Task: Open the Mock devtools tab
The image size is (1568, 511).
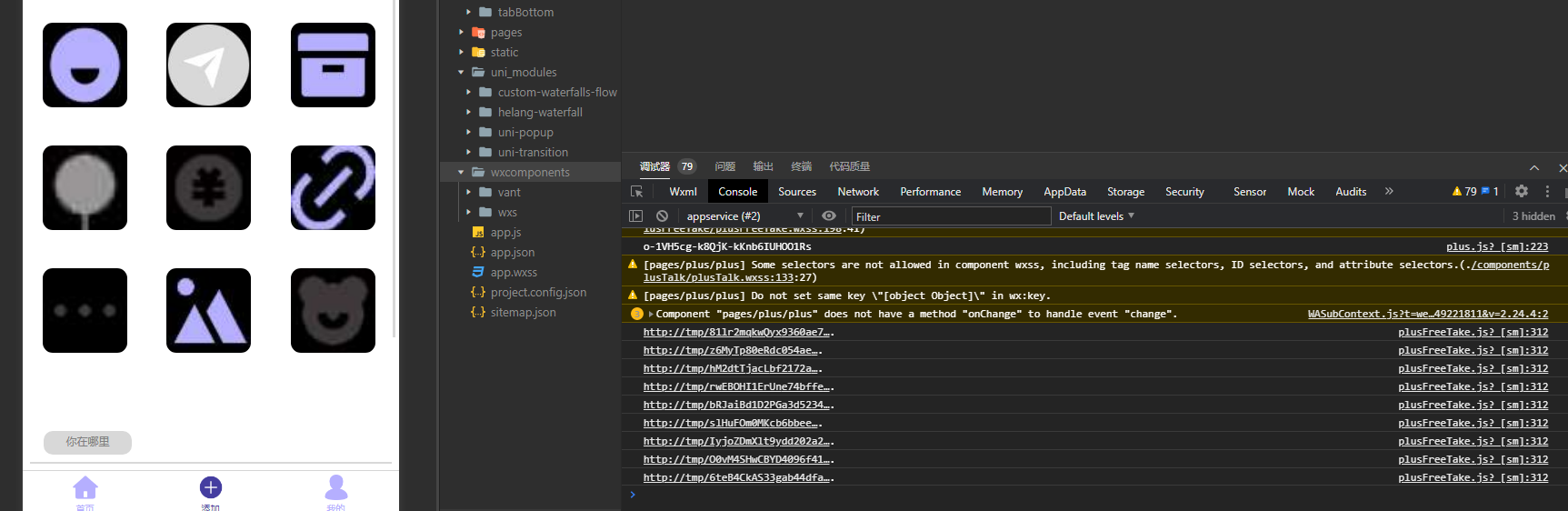Action: [x=1301, y=191]
